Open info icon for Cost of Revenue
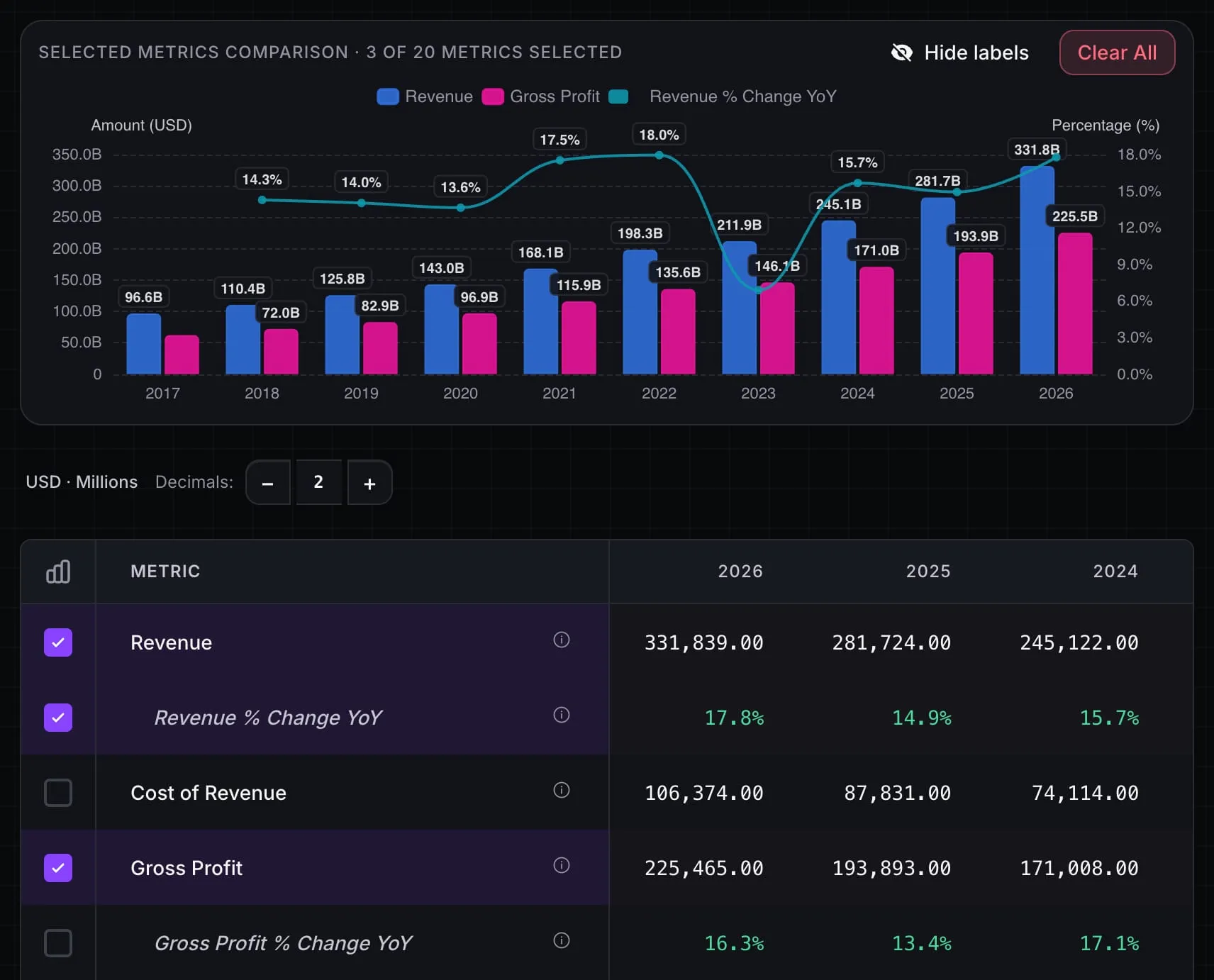Viewport: 1214px width, 980px height. coord(562,791)
